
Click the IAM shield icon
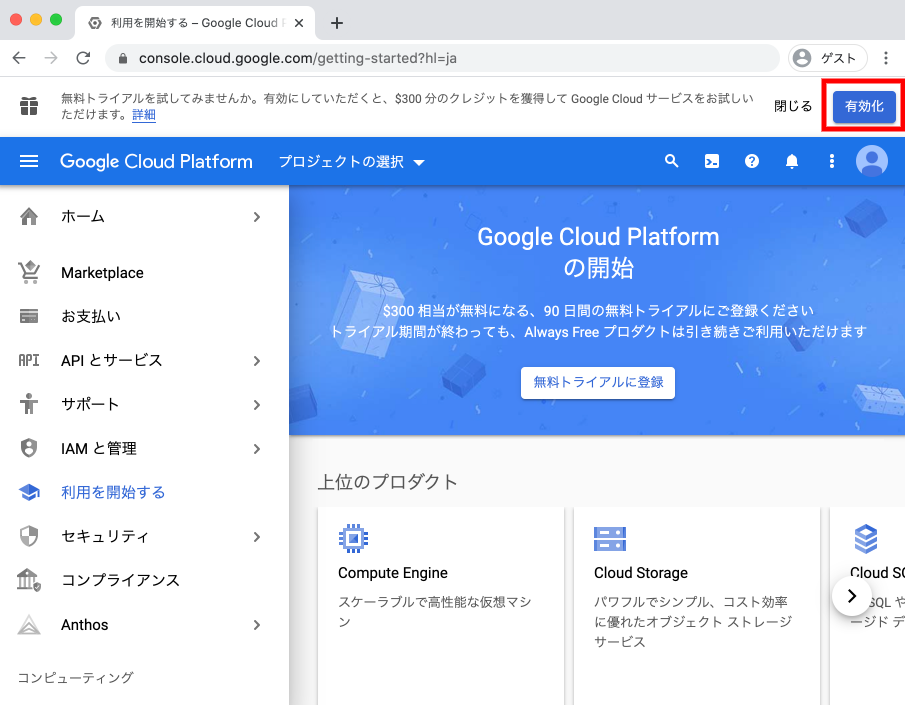29,448
